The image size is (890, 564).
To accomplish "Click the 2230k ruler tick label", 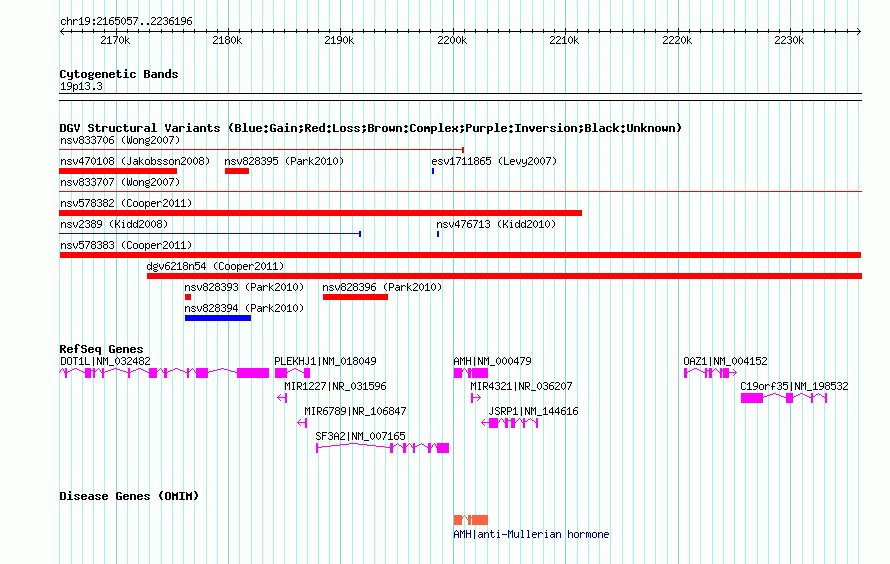I will [x=789, y=40].
